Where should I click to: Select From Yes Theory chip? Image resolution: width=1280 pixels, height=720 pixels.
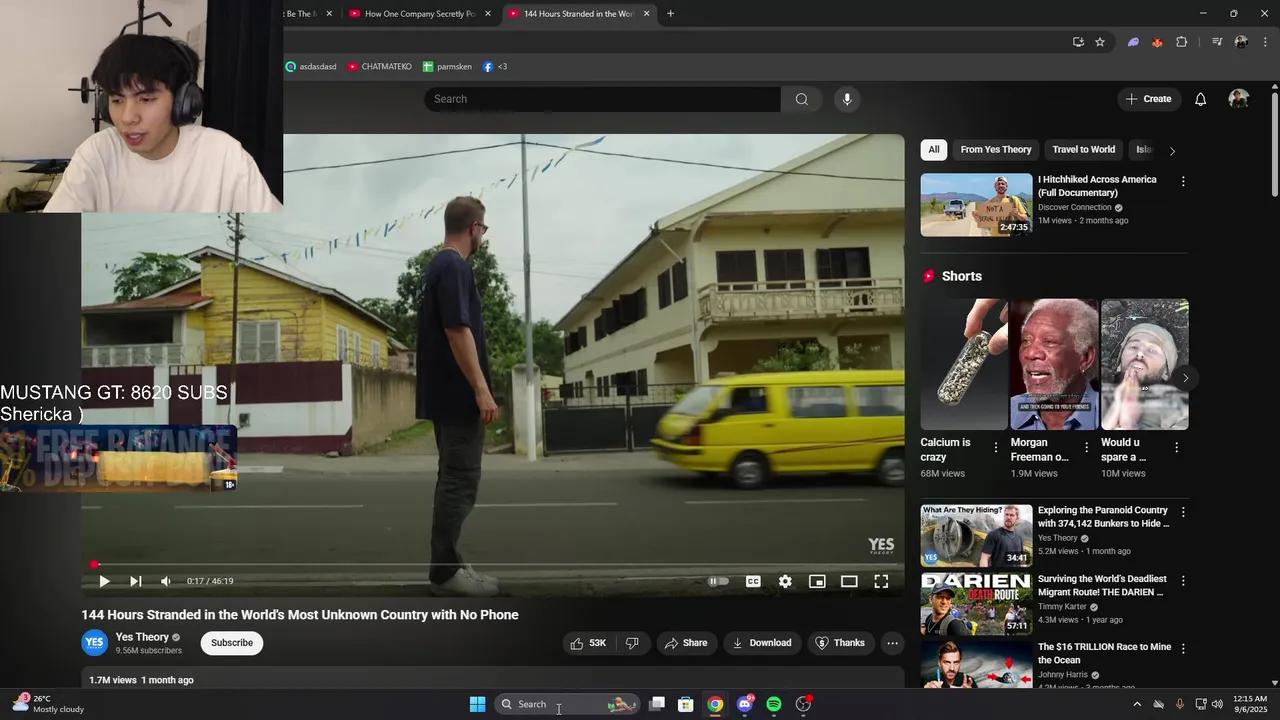[996, 150]
